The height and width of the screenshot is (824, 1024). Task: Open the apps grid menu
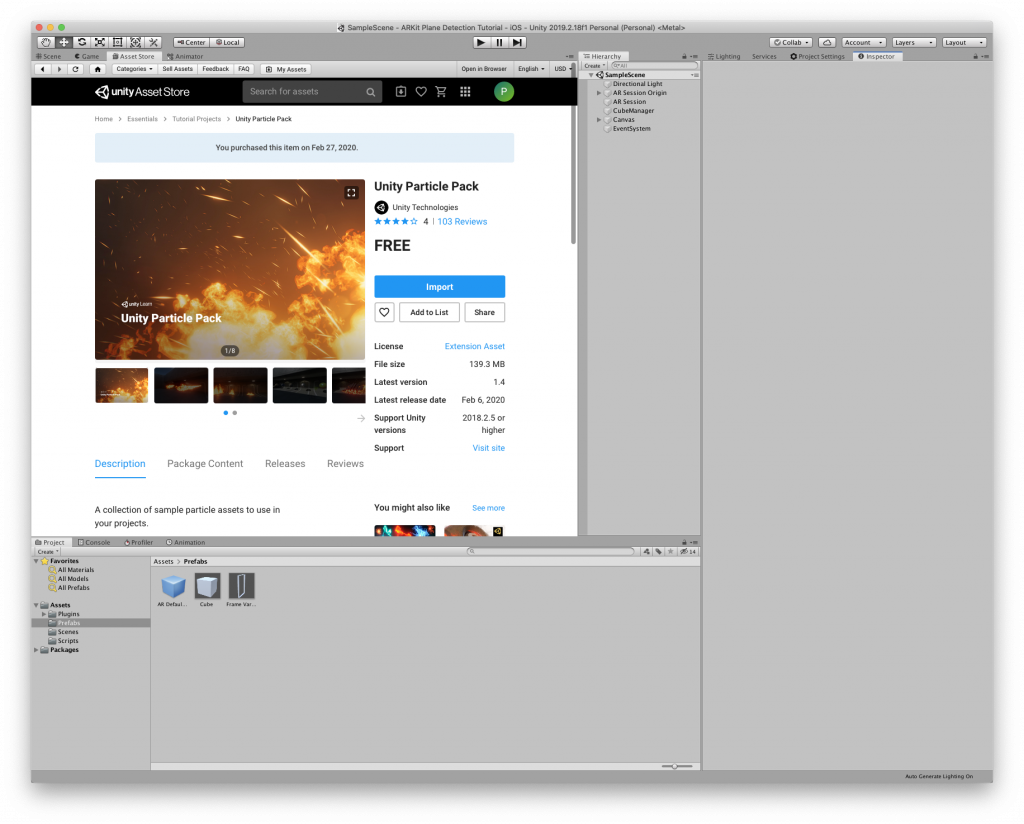pyautogui.click(x=465, y=92)
